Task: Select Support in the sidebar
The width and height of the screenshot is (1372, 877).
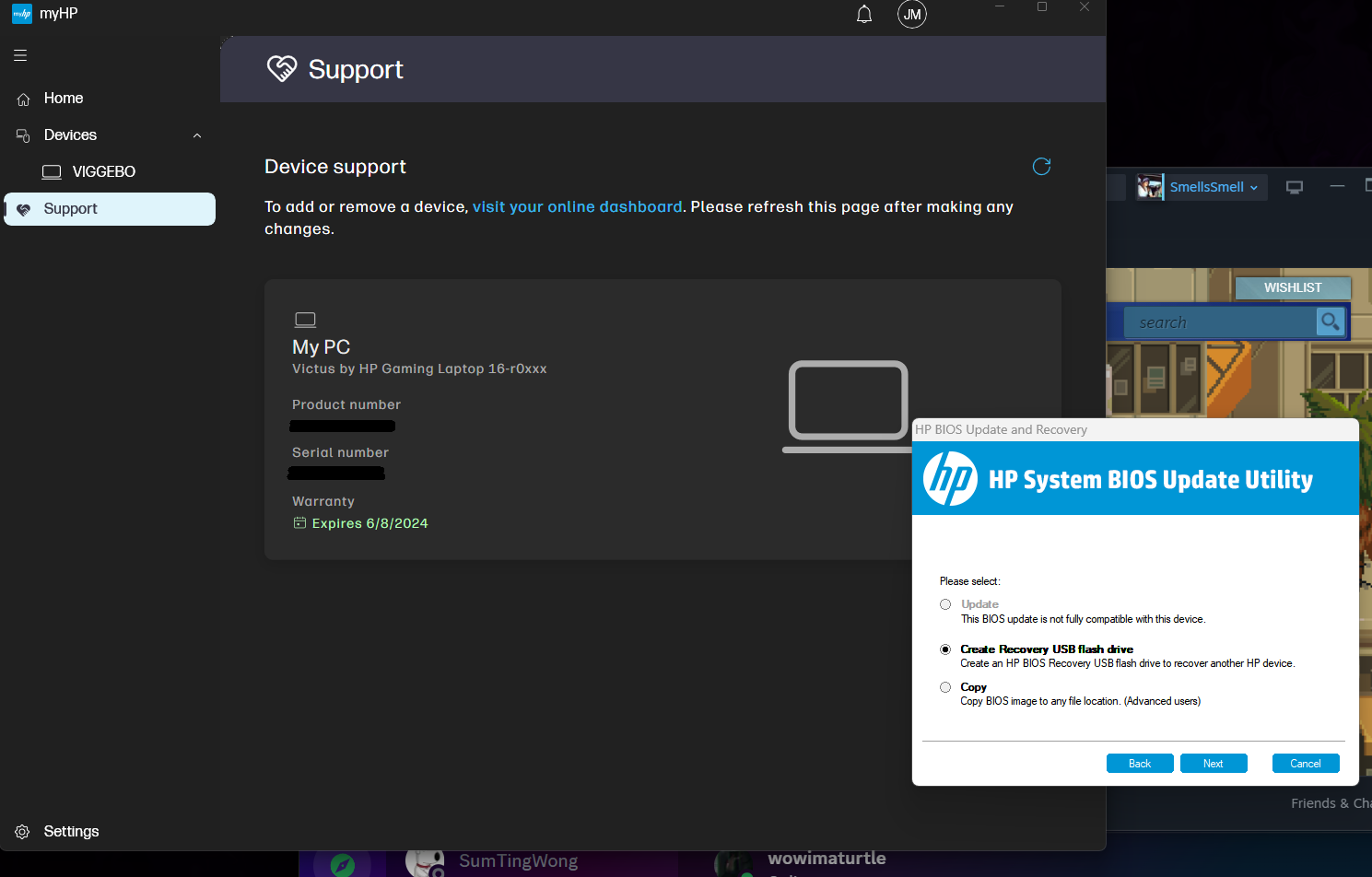Action: [x=110, y=209]
